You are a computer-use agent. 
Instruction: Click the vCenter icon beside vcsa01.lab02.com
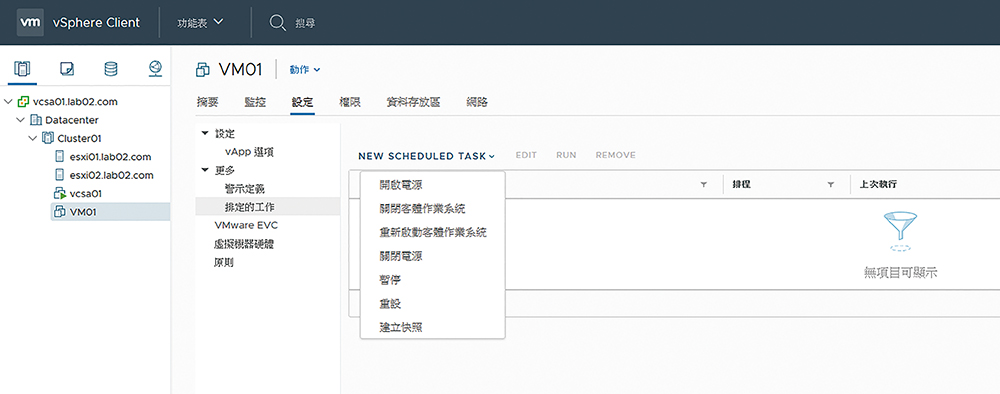[x=24, y=101]
